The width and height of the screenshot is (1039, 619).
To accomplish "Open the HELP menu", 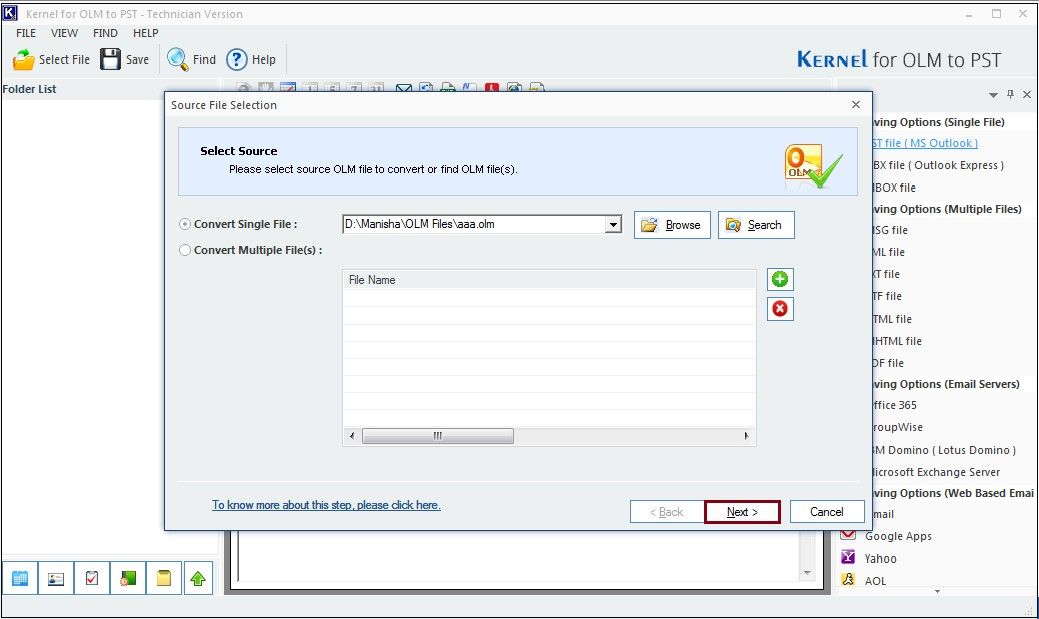I will (146, 32).
